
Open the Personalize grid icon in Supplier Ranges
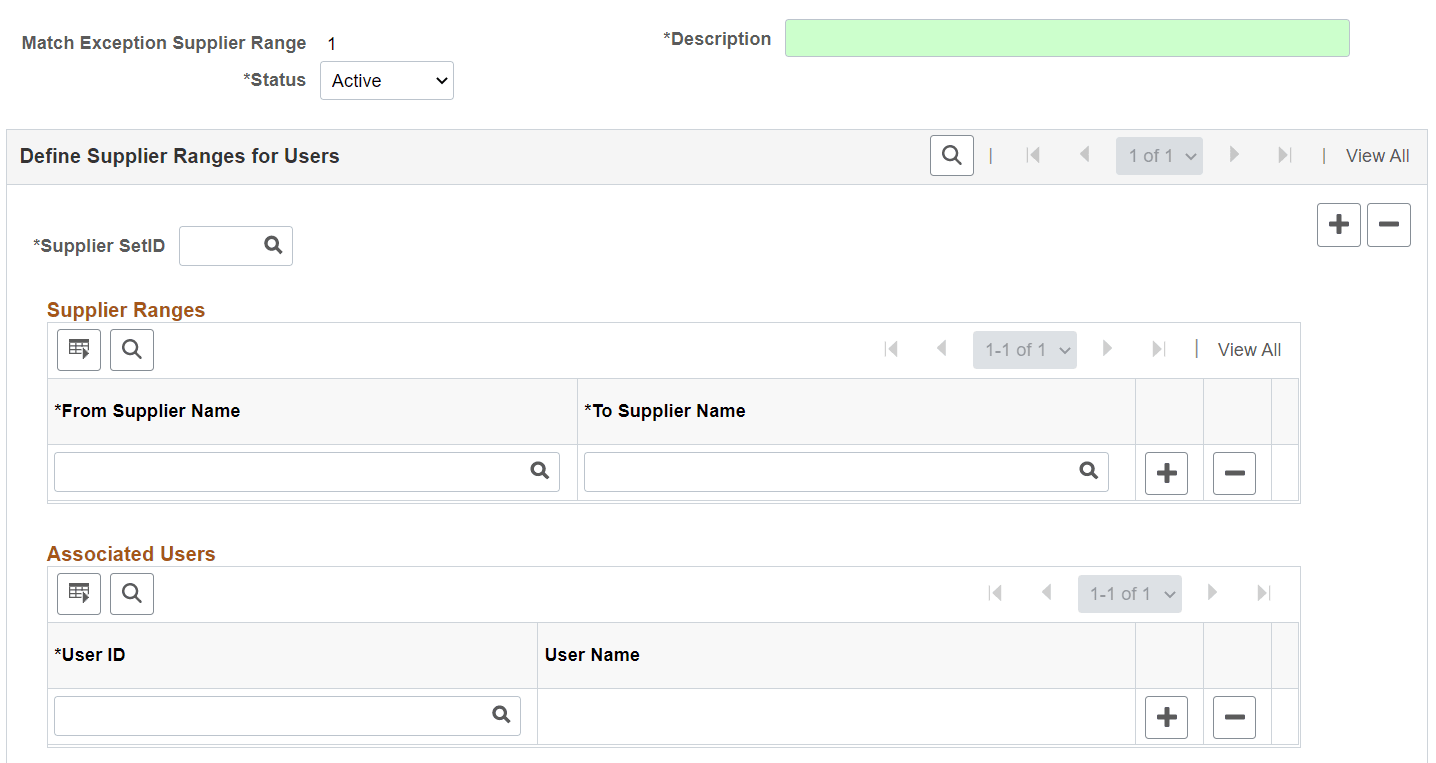pyautogui.click(x=78, y=349)
